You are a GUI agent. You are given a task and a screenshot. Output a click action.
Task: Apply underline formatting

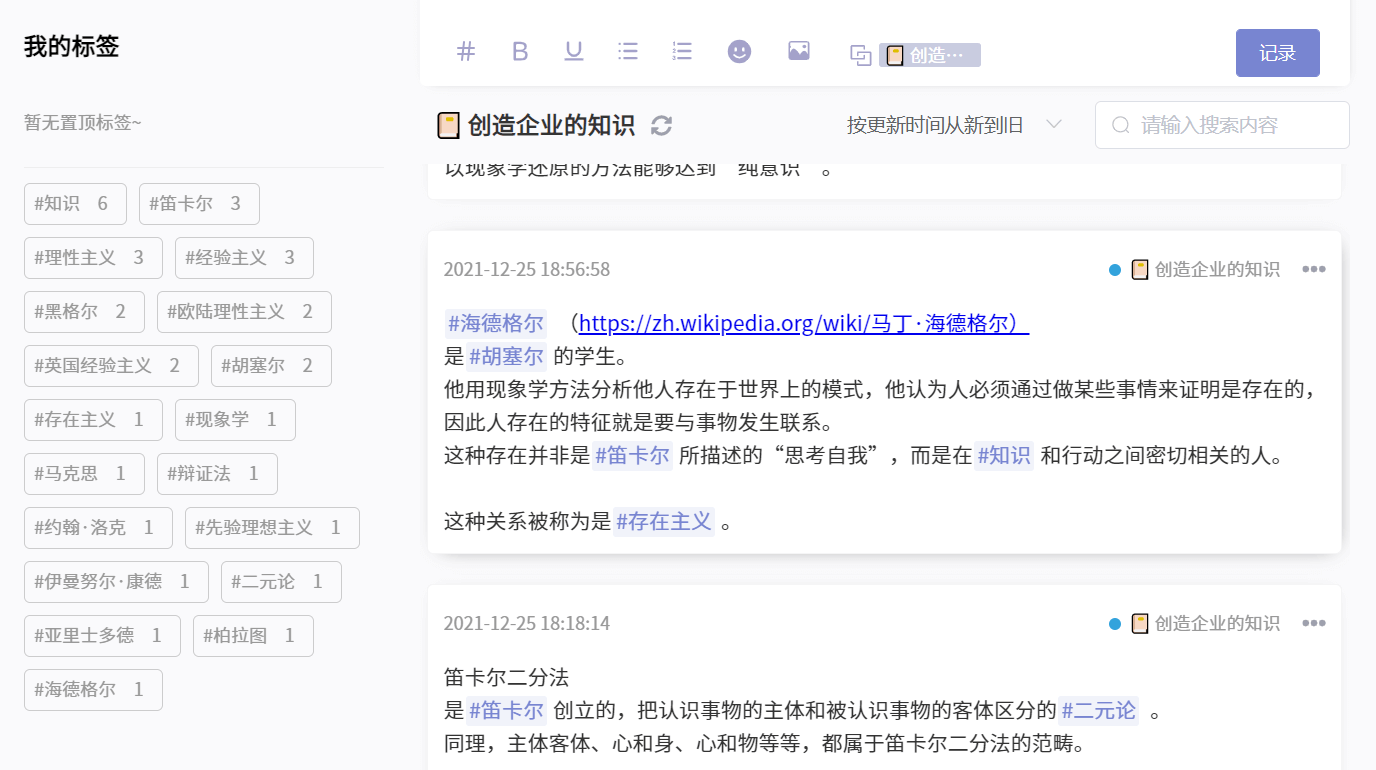click(x=574, y=51)
